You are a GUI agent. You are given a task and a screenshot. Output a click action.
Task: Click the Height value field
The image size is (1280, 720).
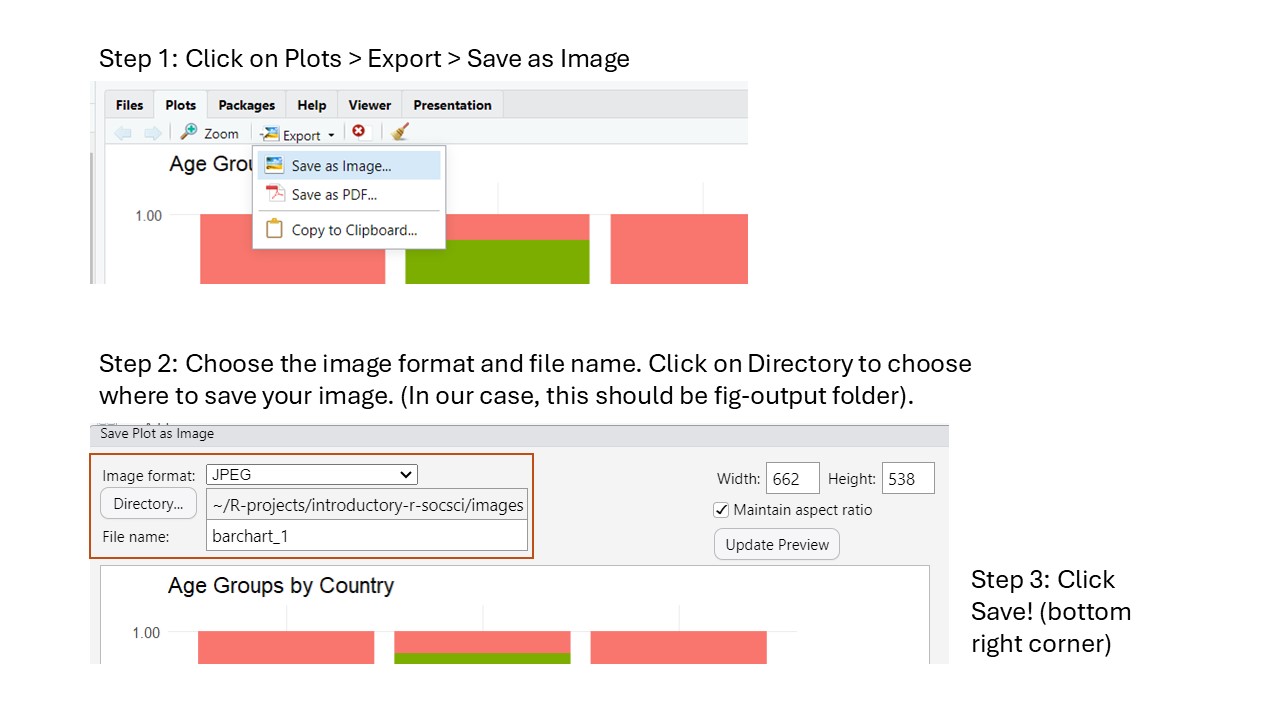(x=908, y=479)
